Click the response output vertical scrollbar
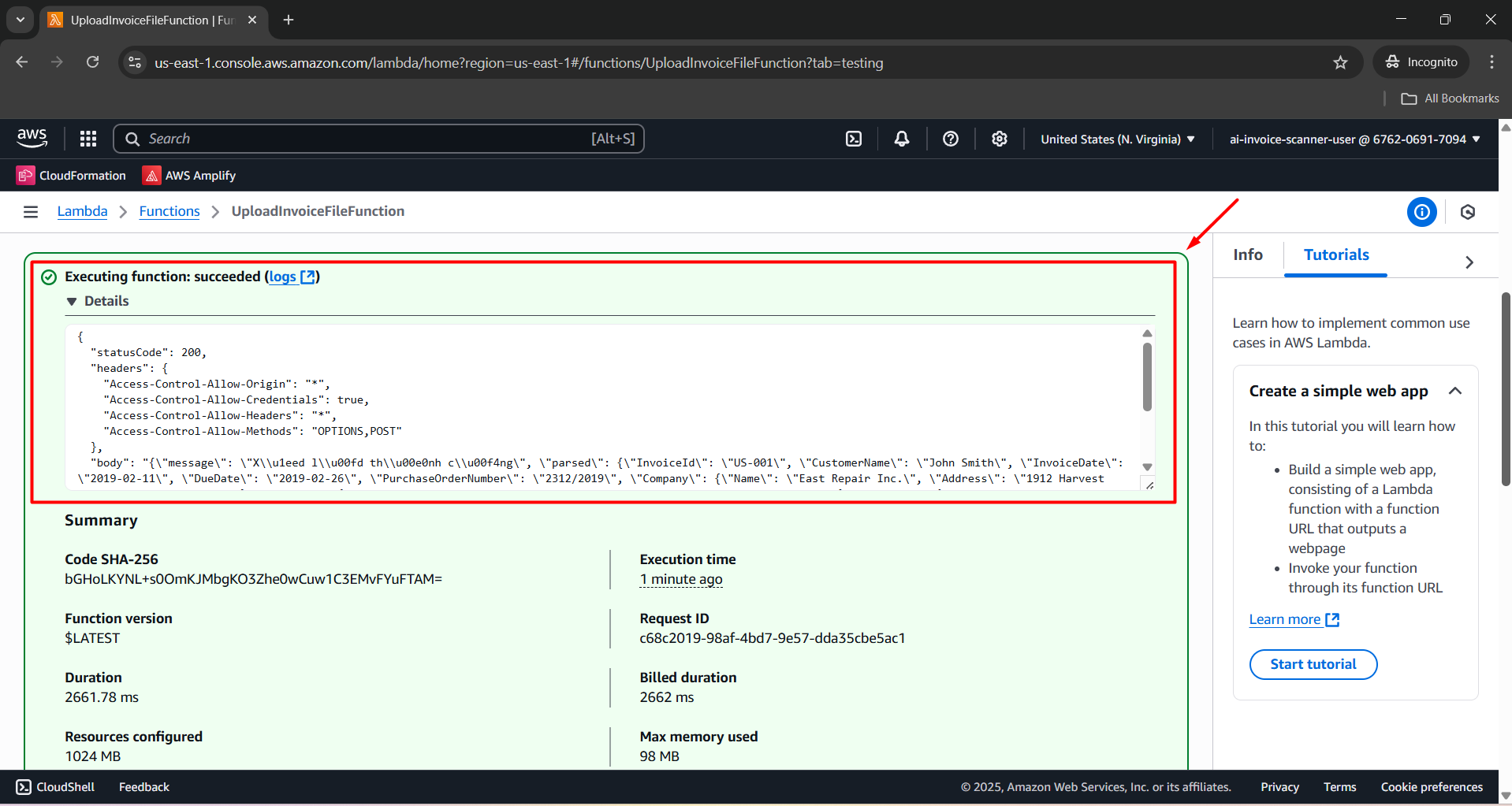The height and width of the screenshot is (806, 1512). [x=1147, y=377]
